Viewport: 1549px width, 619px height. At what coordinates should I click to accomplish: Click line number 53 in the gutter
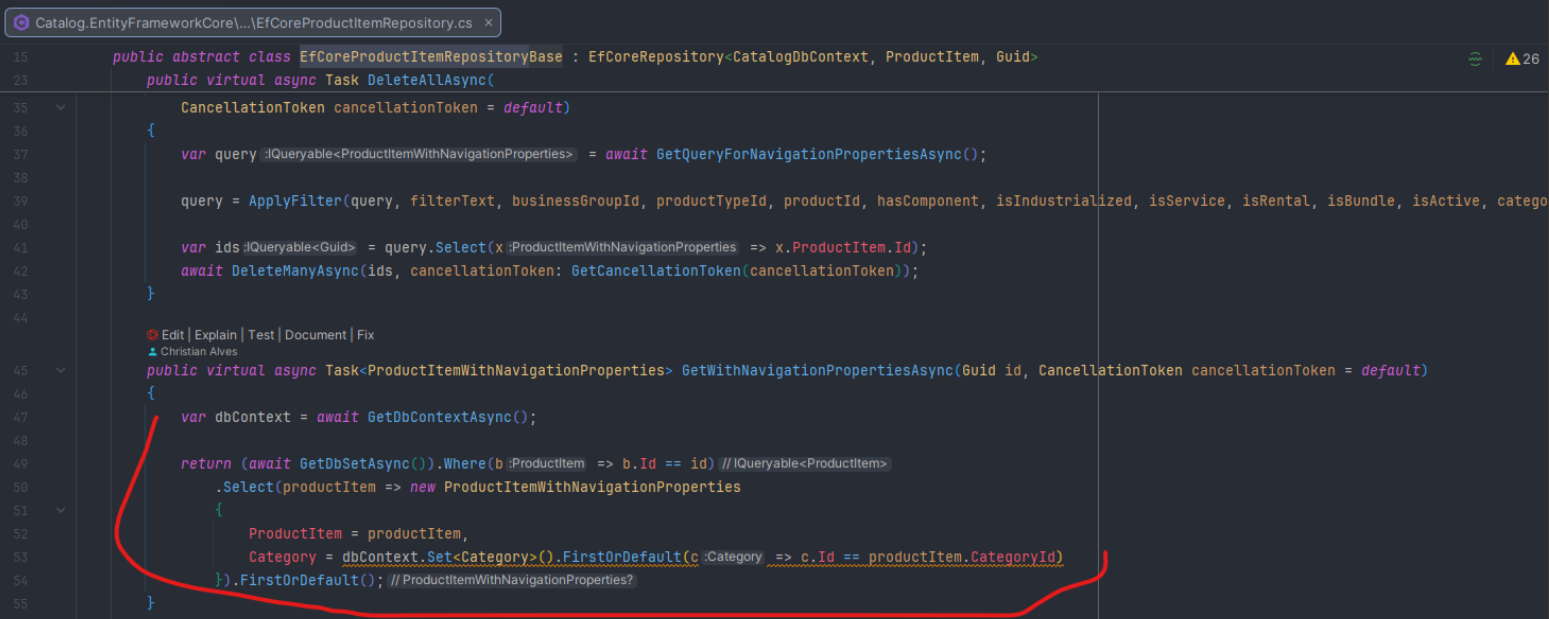pyautogui.click(x=21, y=557)
